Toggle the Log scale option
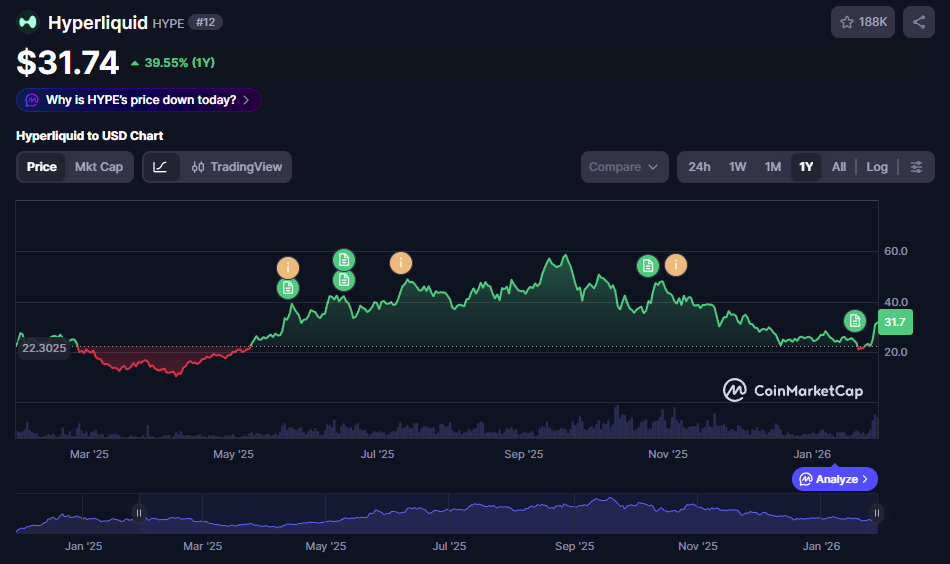The height and width of the screenshot is (564, 950). (877, 167)
